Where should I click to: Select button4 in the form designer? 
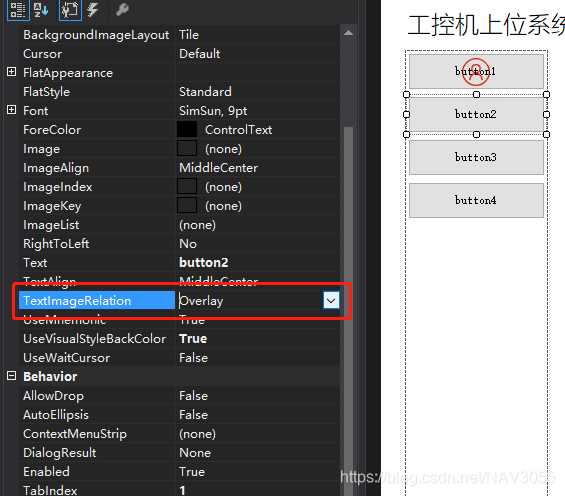[x=476, y=200]
